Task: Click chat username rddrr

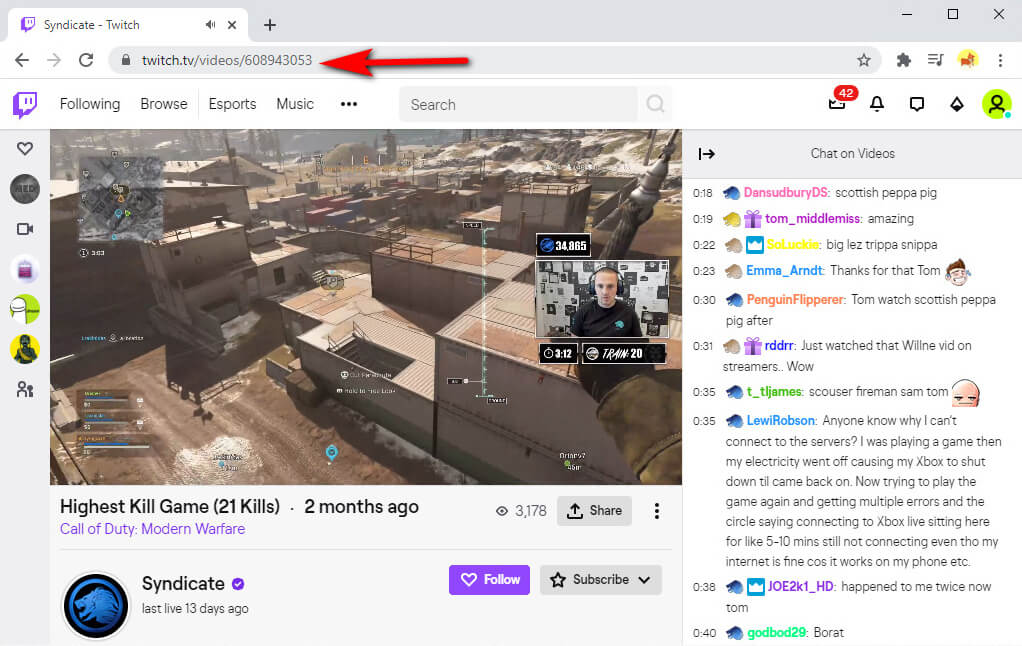Action: pyautogui.click(x=778, y=345)
